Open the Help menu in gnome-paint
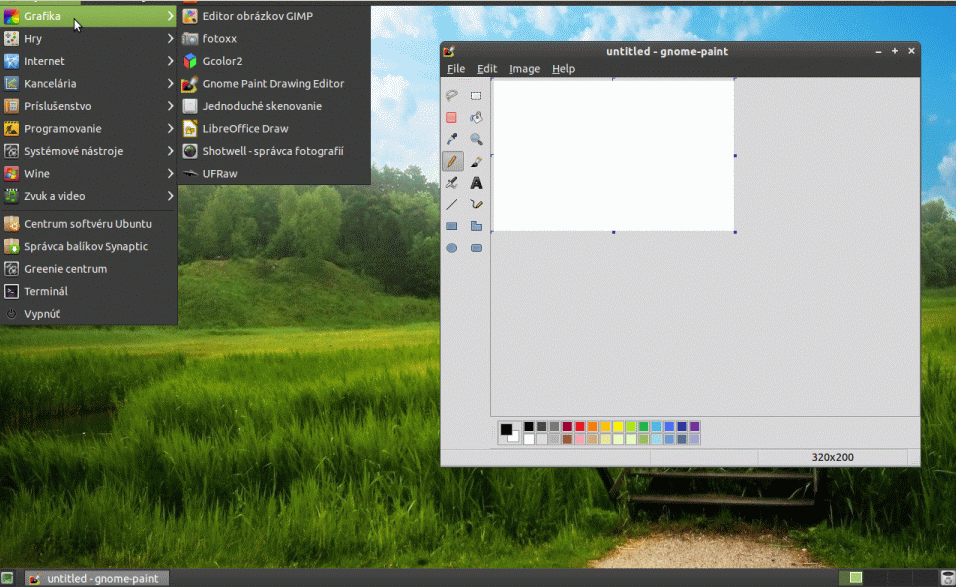 point(563,69)
